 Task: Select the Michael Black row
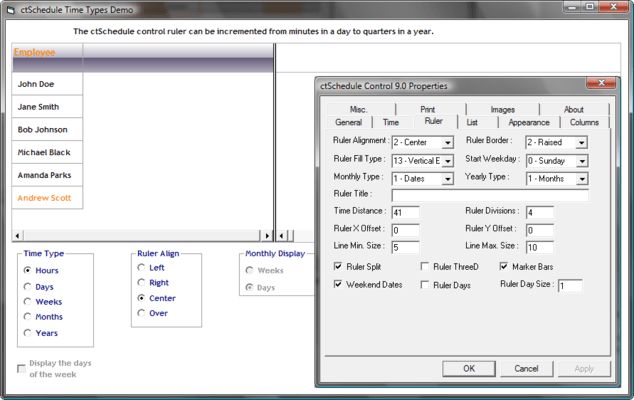tap(47, 152)
